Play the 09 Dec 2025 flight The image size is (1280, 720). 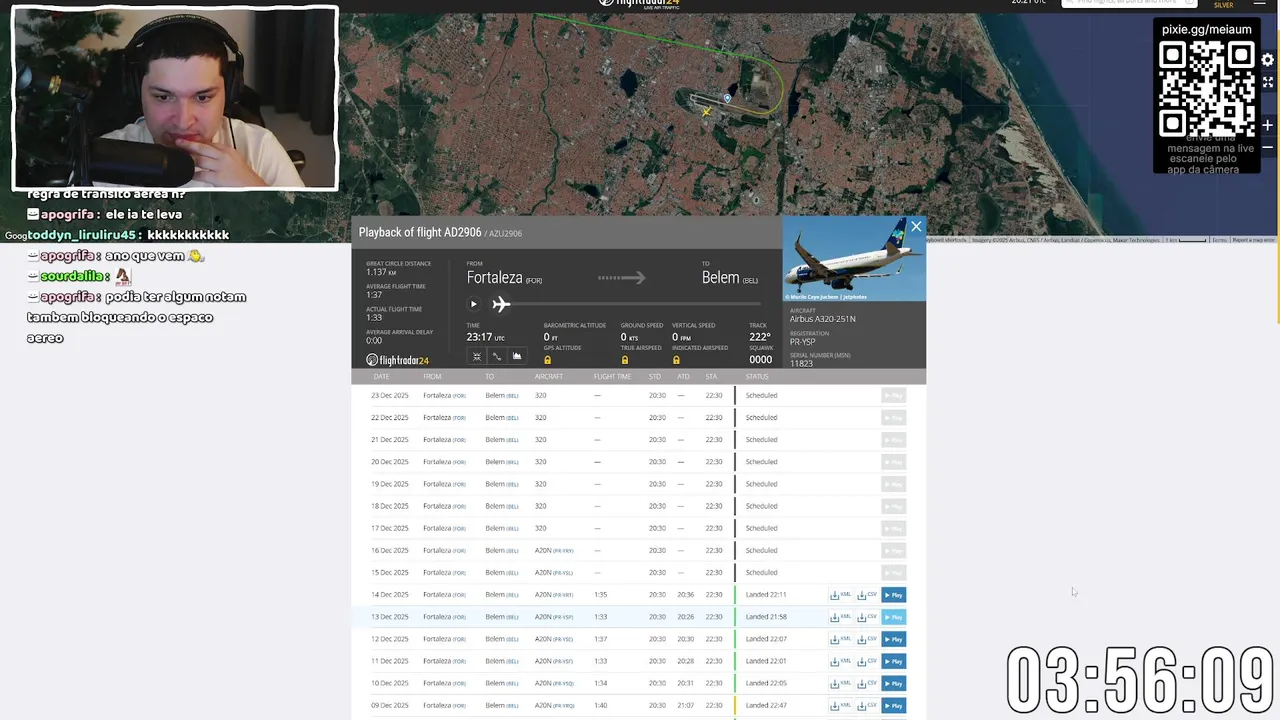(894, 705)
